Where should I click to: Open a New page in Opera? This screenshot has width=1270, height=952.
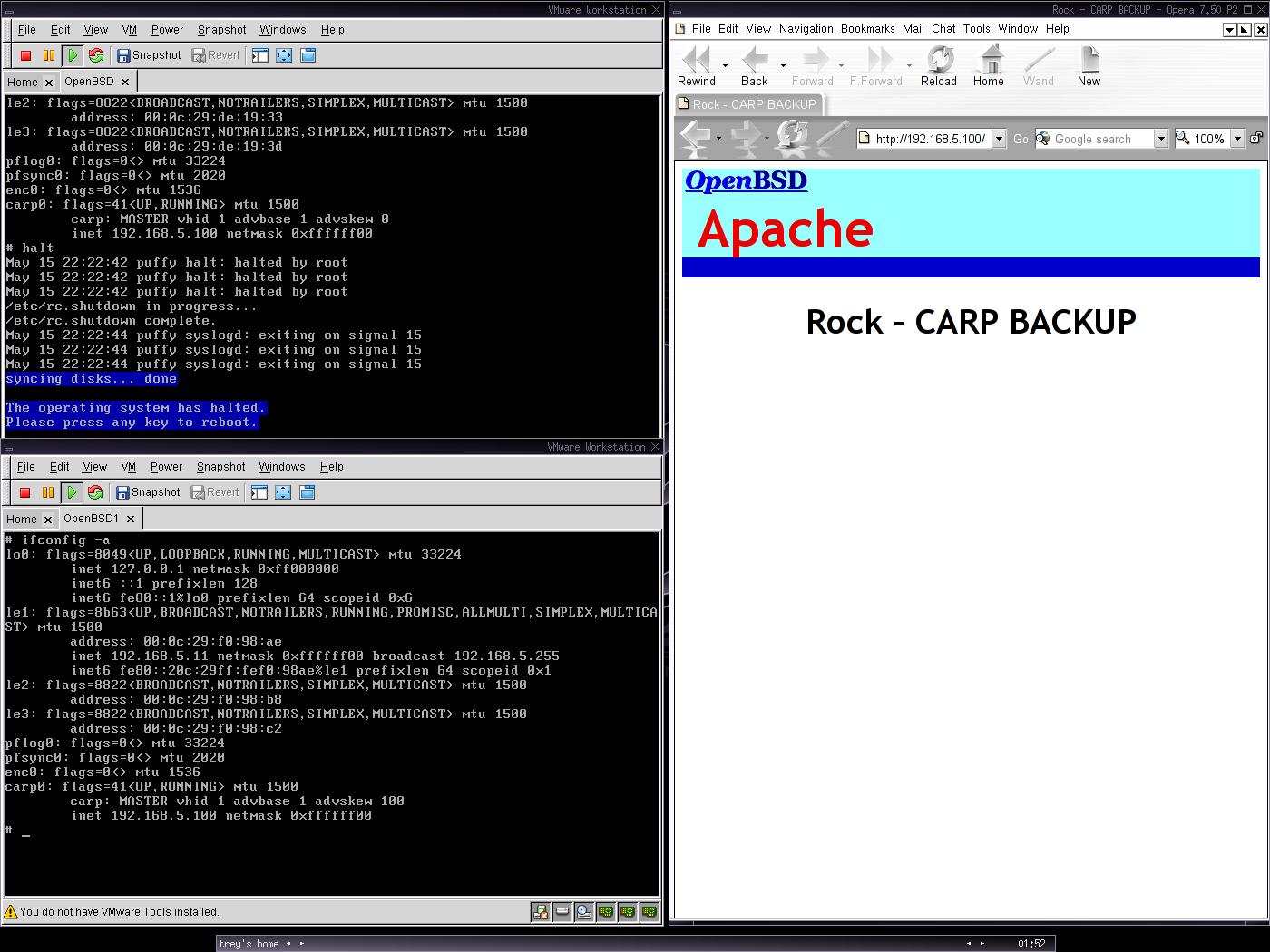pos(1089,66)
